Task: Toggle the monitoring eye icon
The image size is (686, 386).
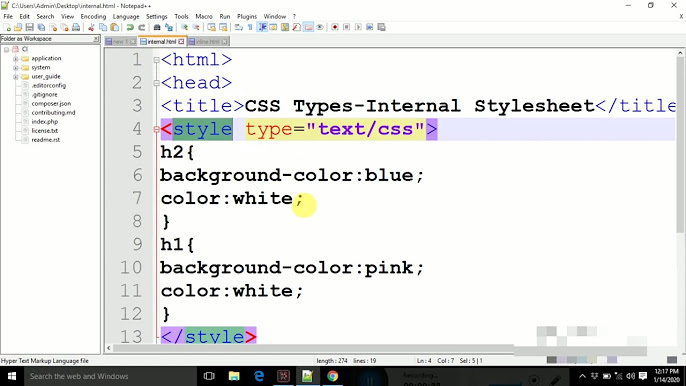Action: pos(320,27)
